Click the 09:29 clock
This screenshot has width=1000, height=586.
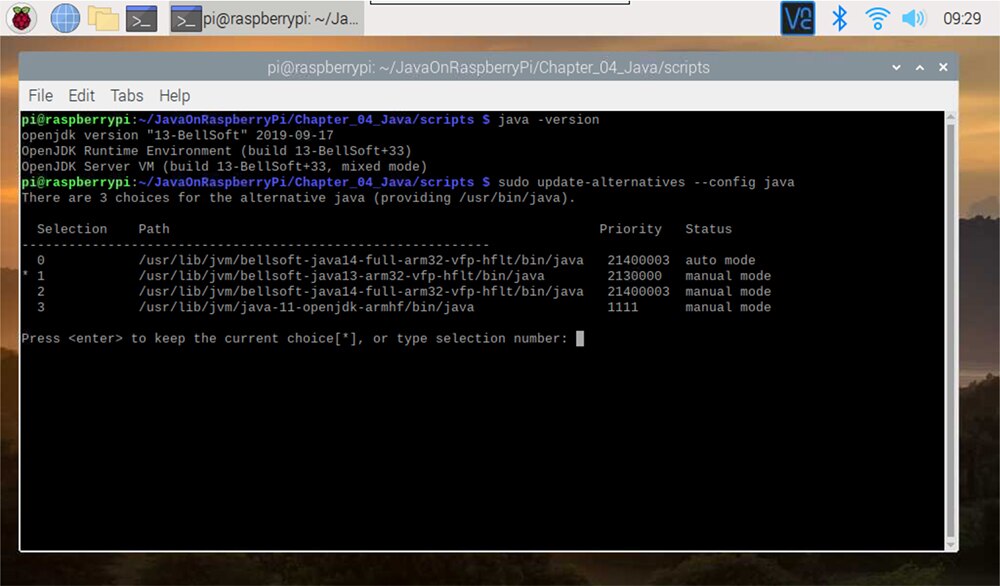point(962,18)
